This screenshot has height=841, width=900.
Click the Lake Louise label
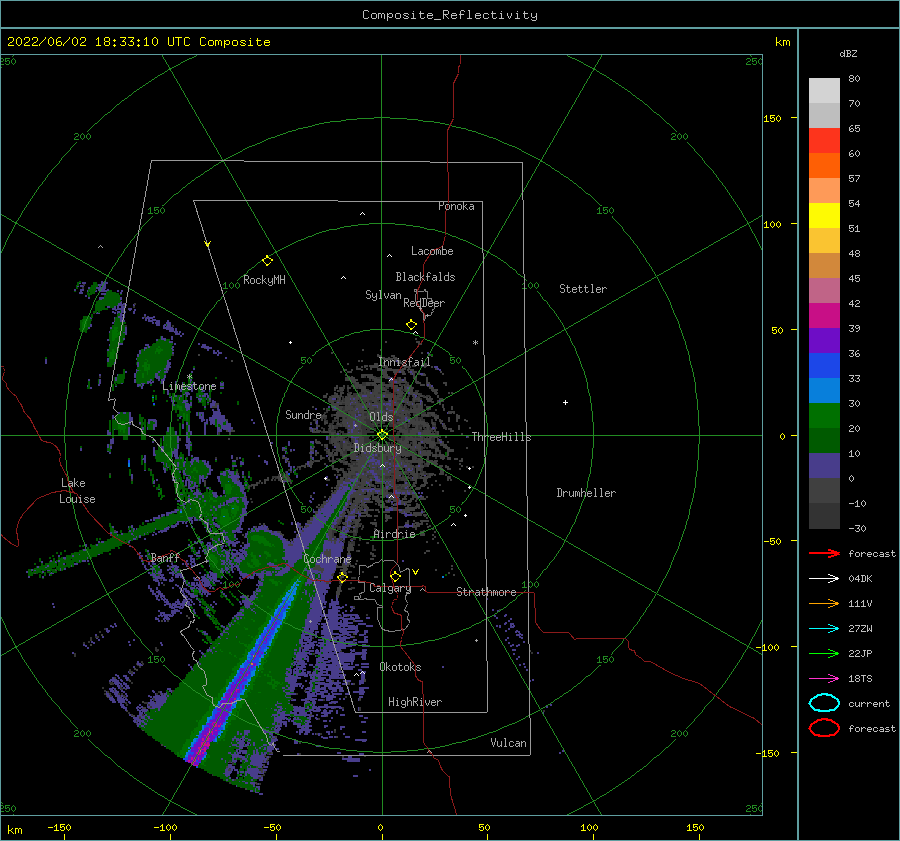pyautogui.click(x=77, y=491)
